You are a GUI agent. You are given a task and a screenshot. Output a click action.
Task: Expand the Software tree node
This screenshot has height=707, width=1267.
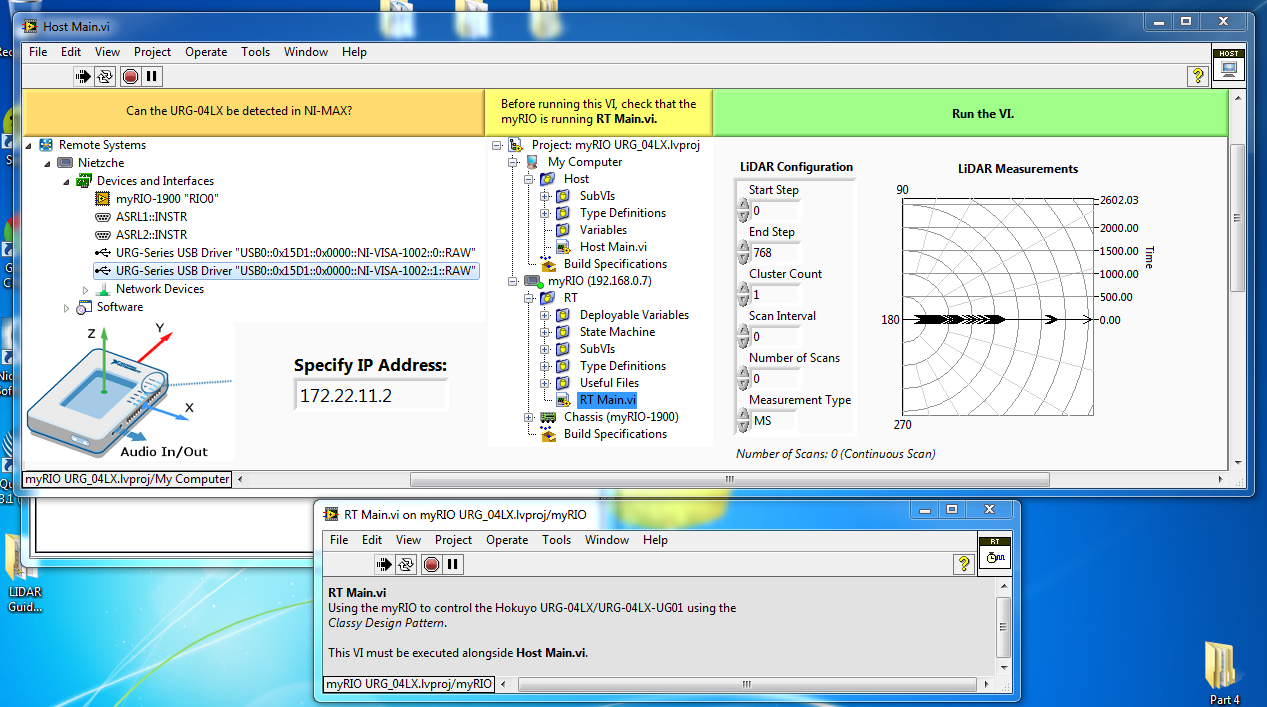click(x=66, y=307)
